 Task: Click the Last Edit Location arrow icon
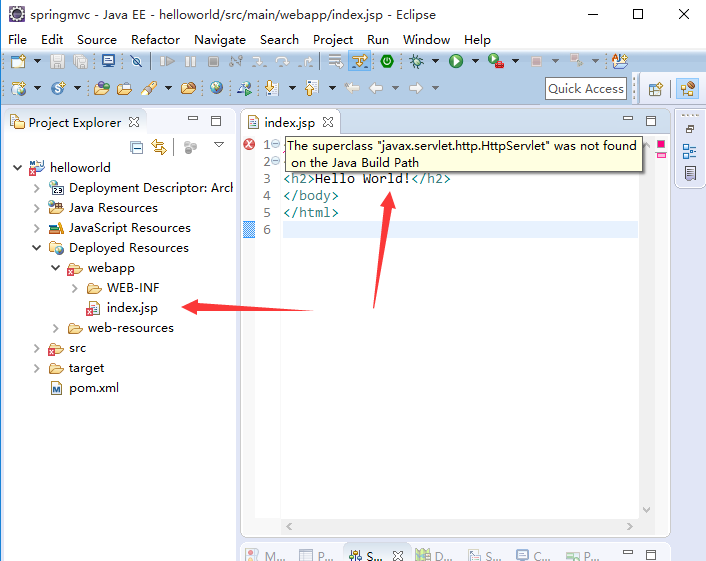coord(352,88)
